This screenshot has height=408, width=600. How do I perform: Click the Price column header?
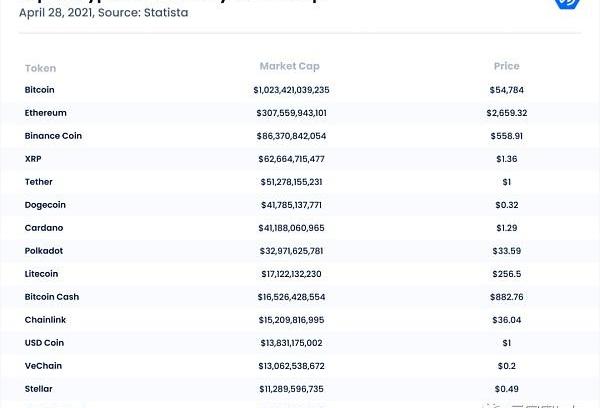pyautogui.click(x=506, y=67)
